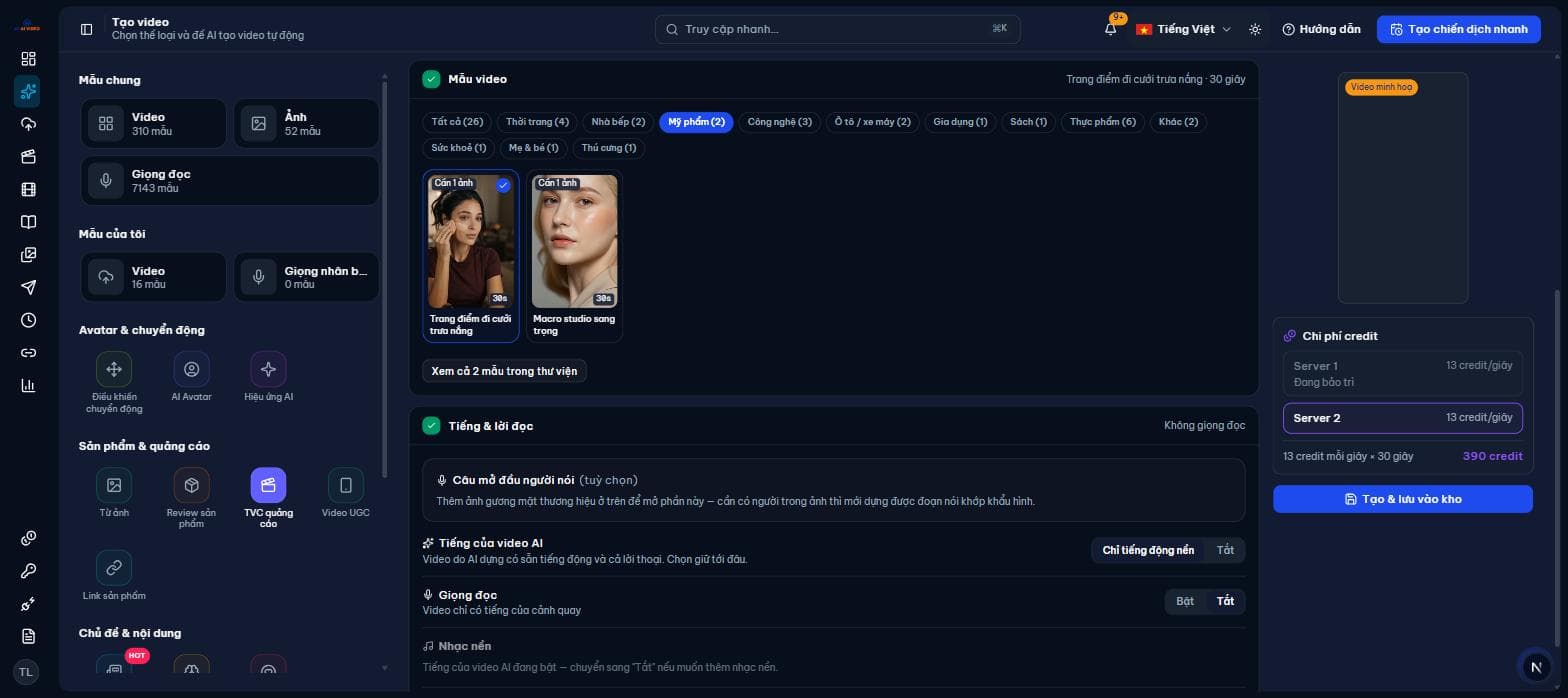Screen dimensions: 1568x698
Task: Click the open book icon in sidebar
Action: [x=28, y=222]
